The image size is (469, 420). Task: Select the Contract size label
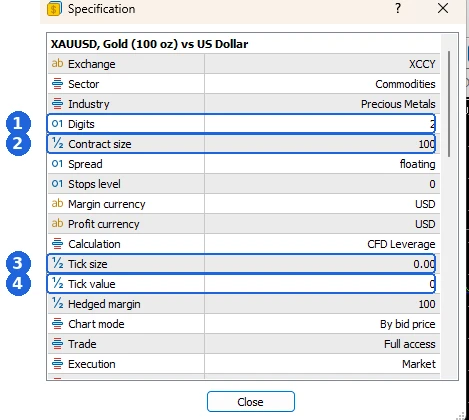click(100, 144)
